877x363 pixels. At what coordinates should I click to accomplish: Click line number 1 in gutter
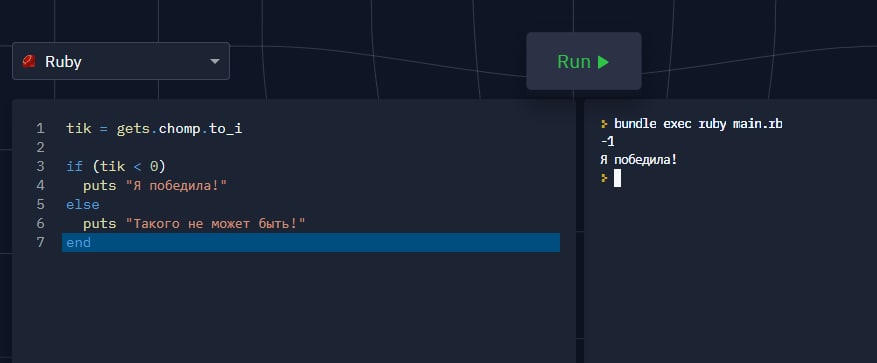(x=40, y=129)
